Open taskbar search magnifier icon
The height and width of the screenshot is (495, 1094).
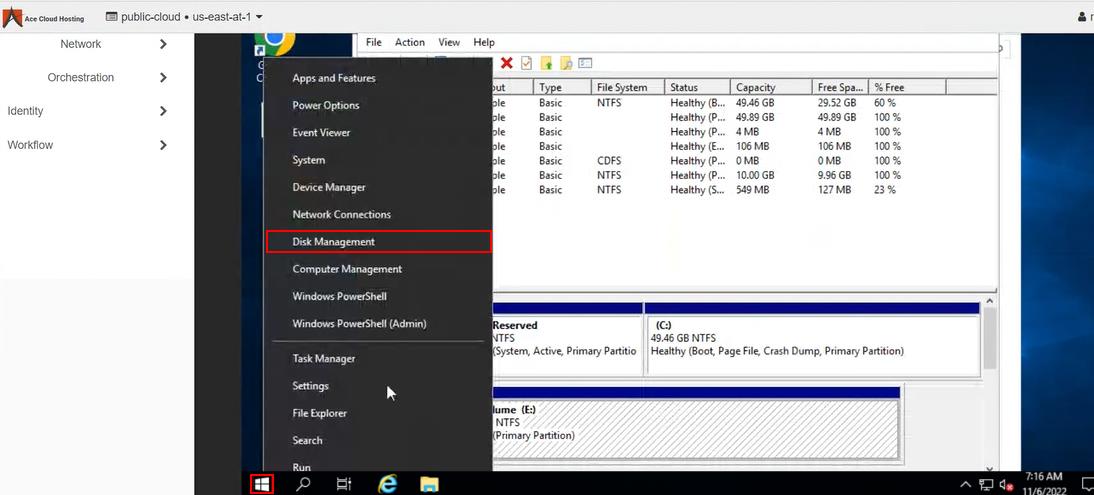(x=303, y=484)
